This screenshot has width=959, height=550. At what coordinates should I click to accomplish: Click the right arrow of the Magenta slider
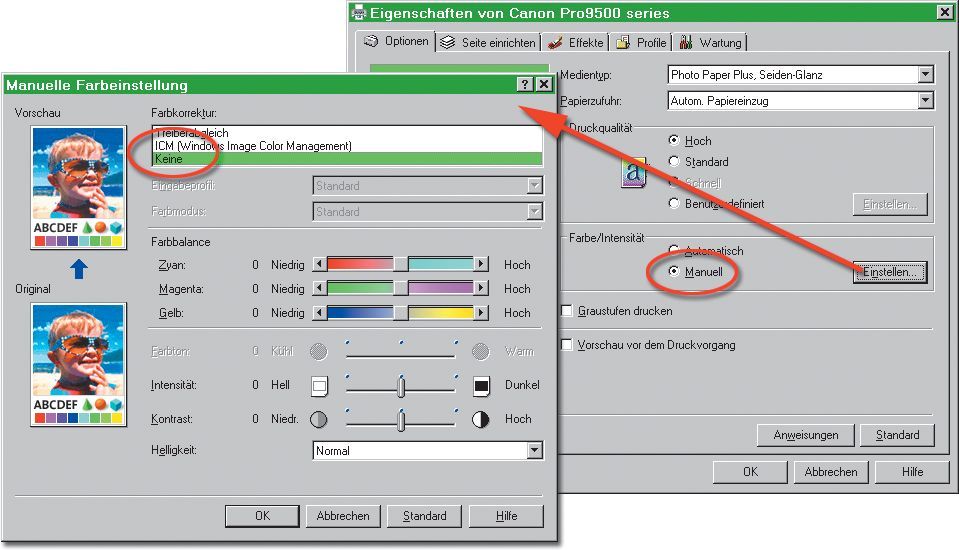(x=481, y=288)
